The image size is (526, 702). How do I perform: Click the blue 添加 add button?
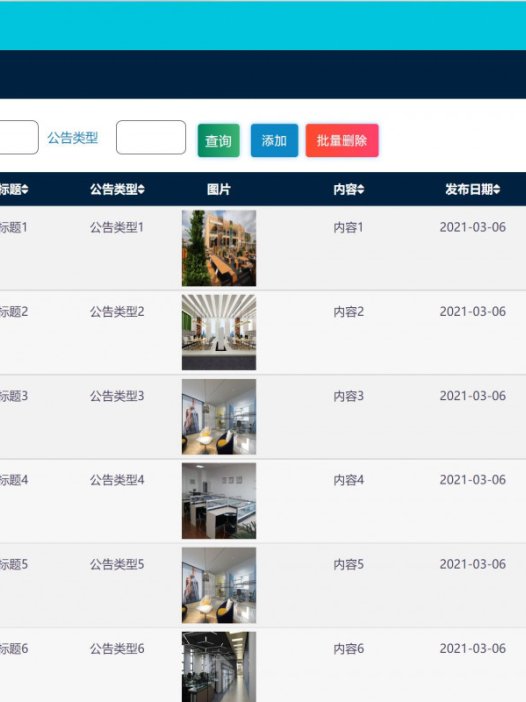(x=274, y=141)
